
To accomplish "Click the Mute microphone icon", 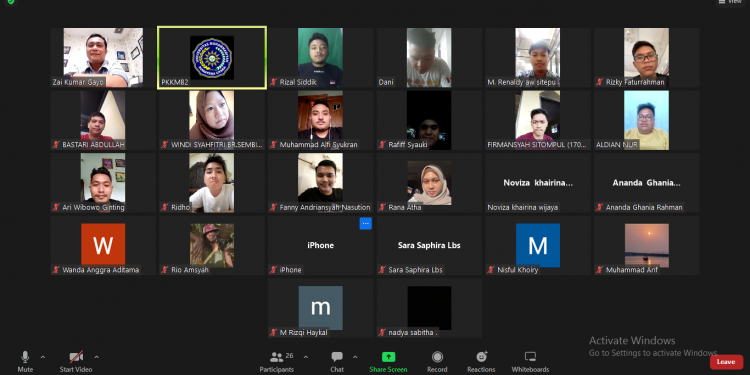I will pos(25,357).
